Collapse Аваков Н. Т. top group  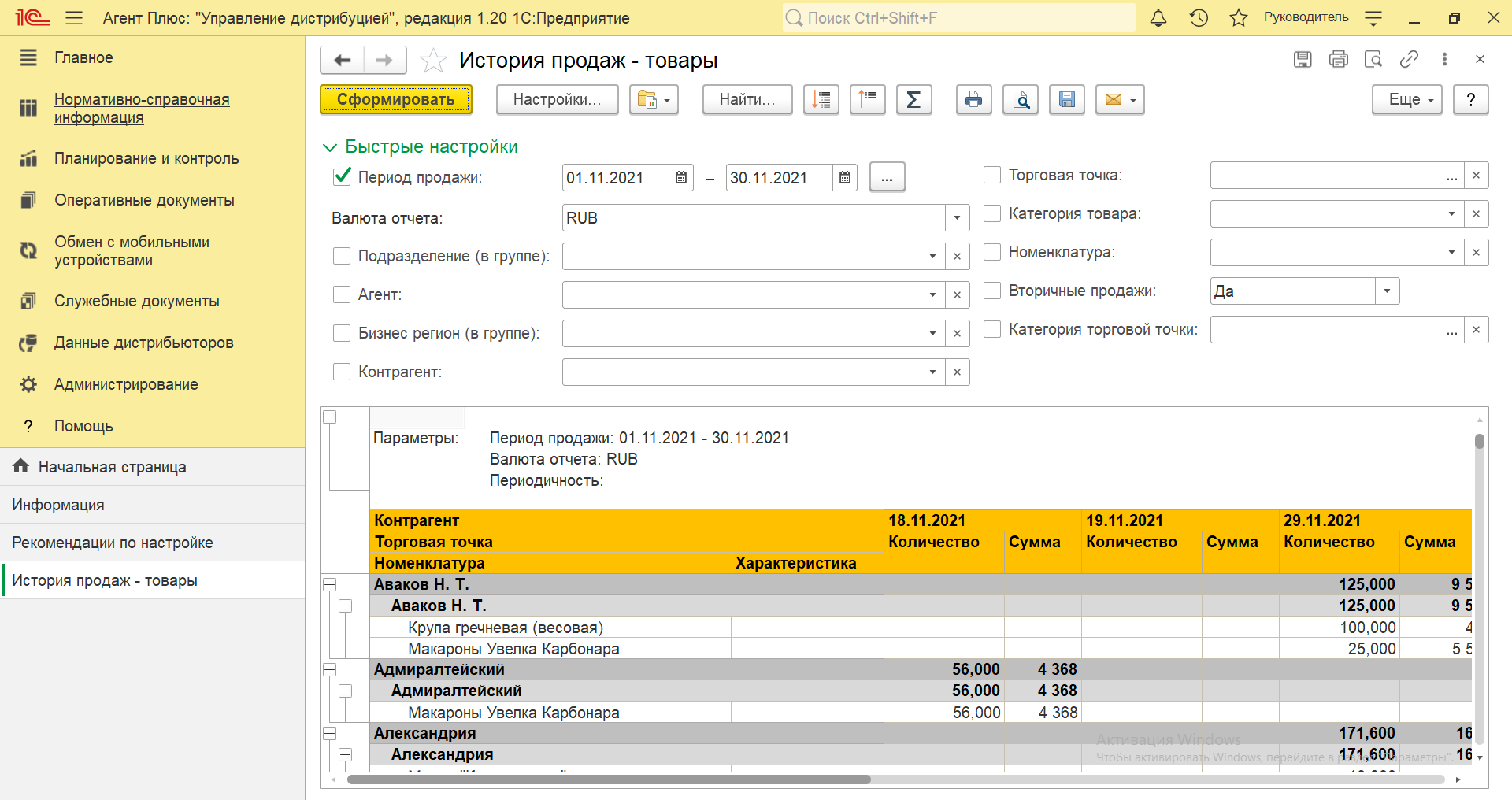tap(330, 585)
